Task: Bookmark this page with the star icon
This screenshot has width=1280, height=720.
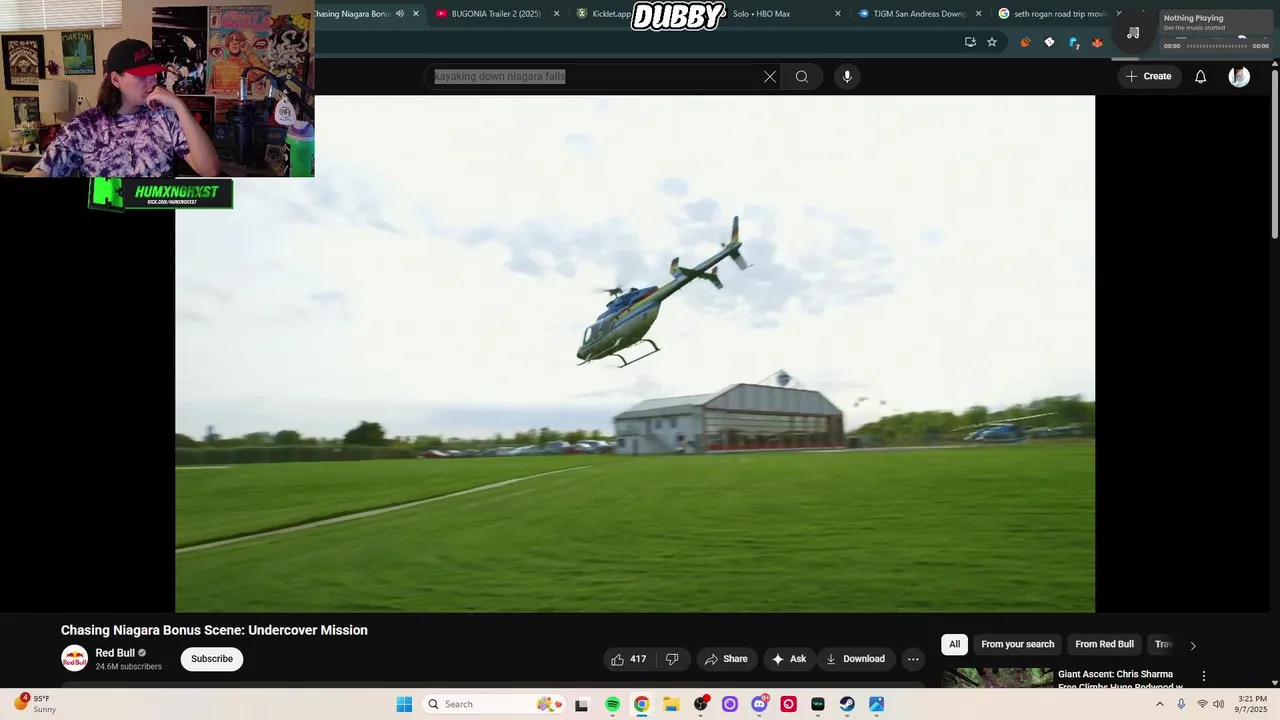Action: [992, 42]
